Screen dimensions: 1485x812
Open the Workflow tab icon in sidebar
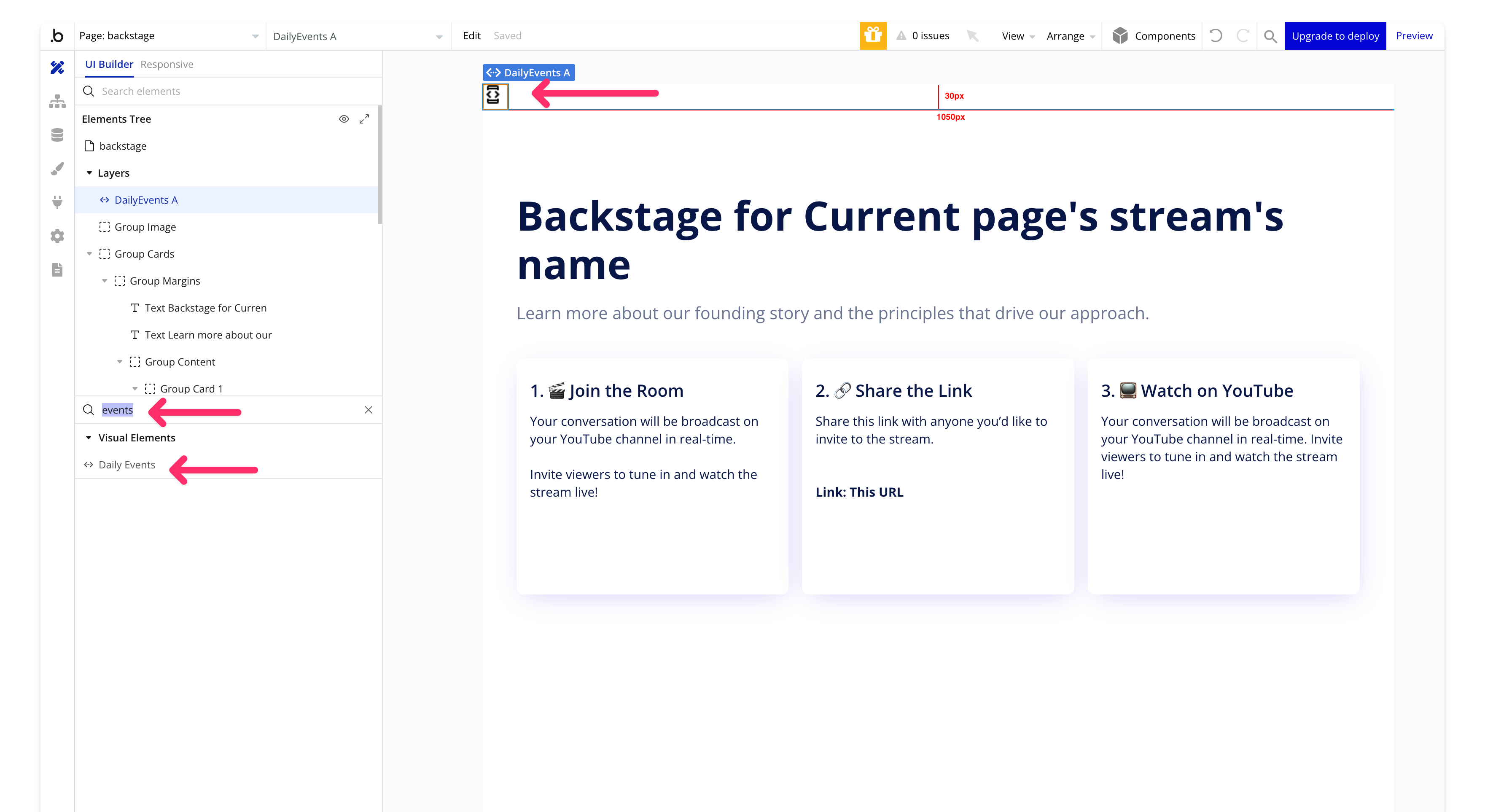(57, 102)
